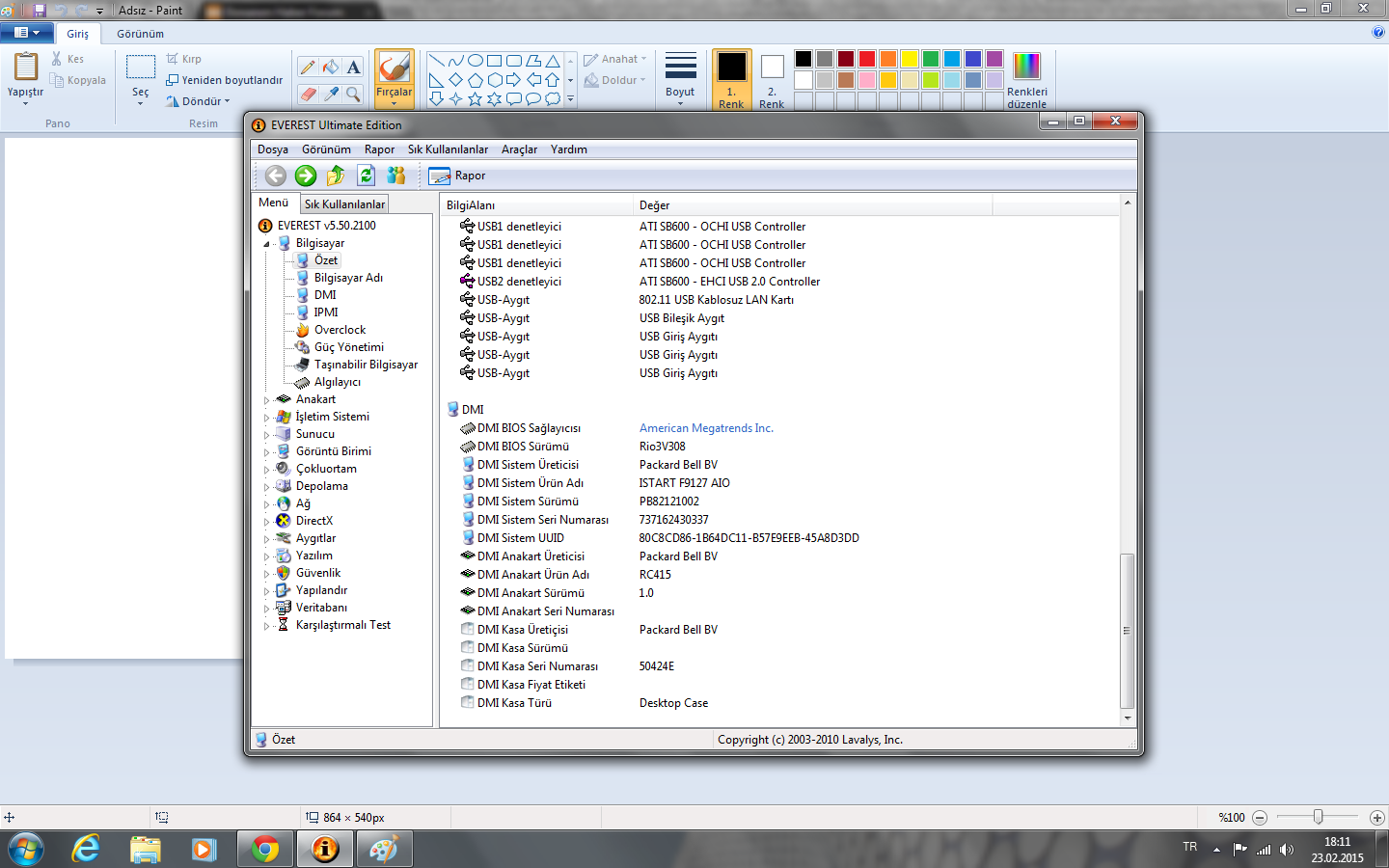Select the USB2 denetleyici row
The width and height of the screenshot is (1389, 868).
coord(781,282)
